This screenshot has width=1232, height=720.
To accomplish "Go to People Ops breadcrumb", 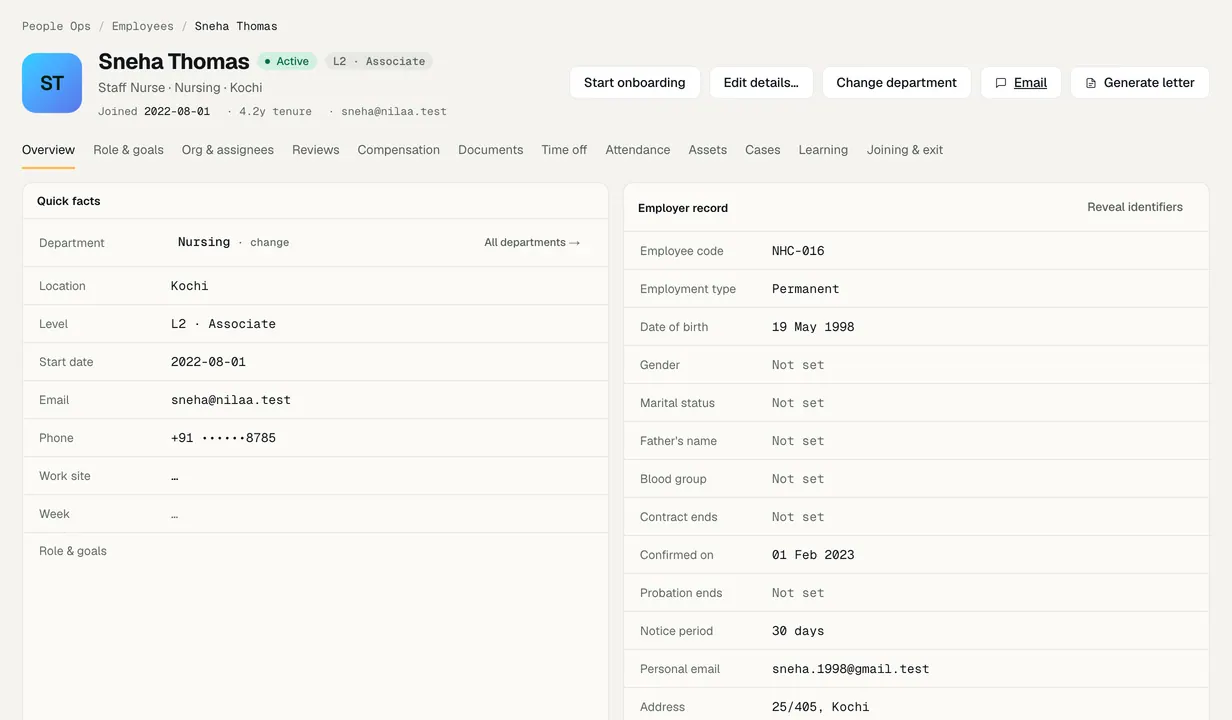I will pos(56,26).
